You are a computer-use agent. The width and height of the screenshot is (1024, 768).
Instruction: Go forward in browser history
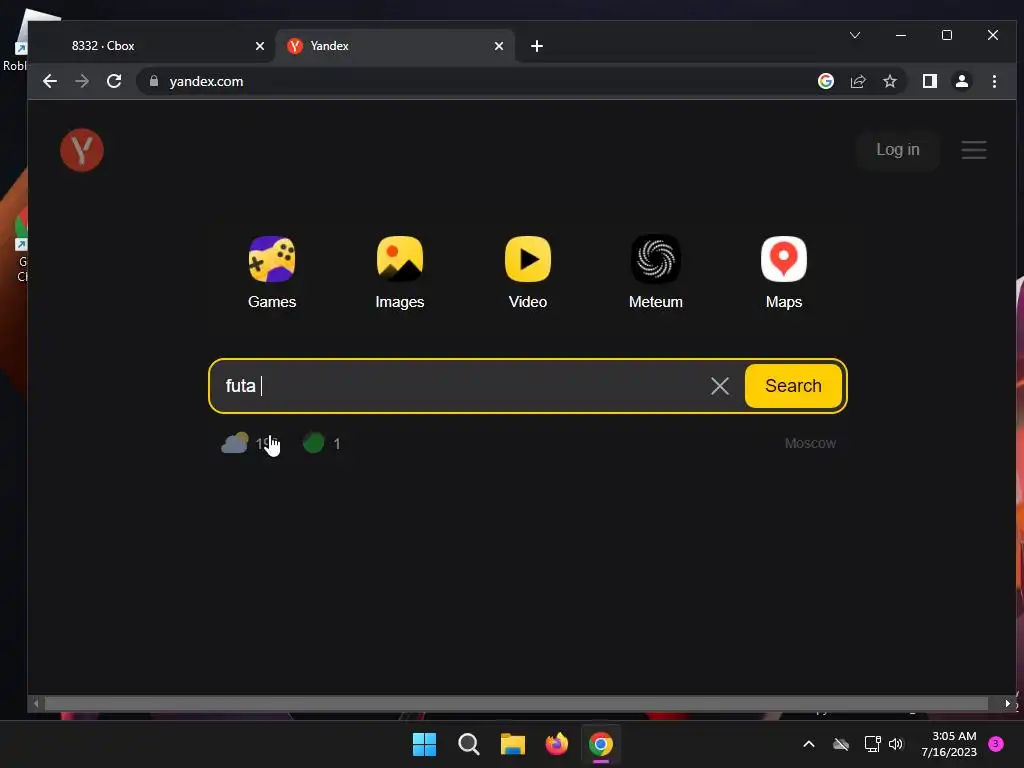[x=82, y=81]
